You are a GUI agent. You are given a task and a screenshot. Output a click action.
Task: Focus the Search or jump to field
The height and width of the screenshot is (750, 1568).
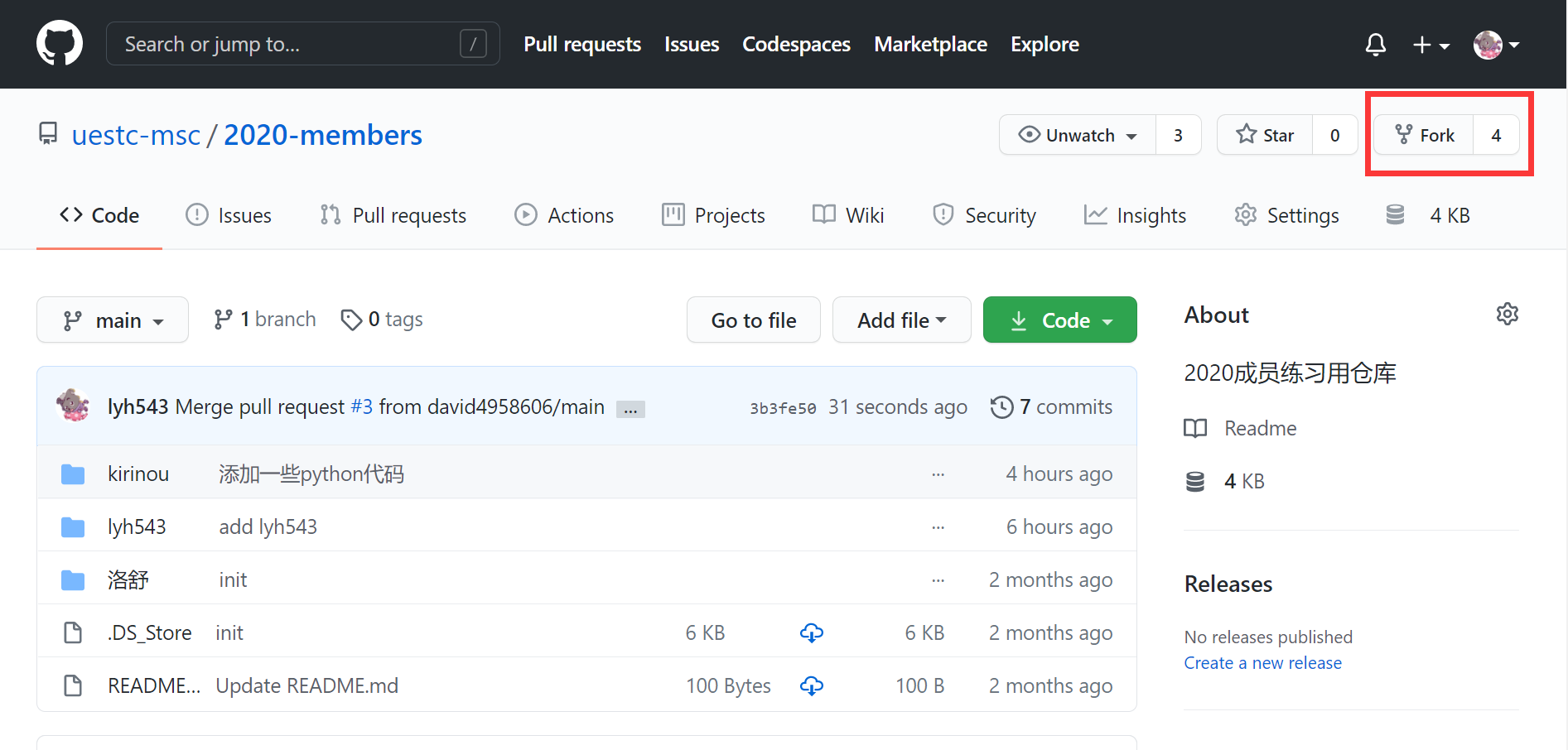pos(302,44)
